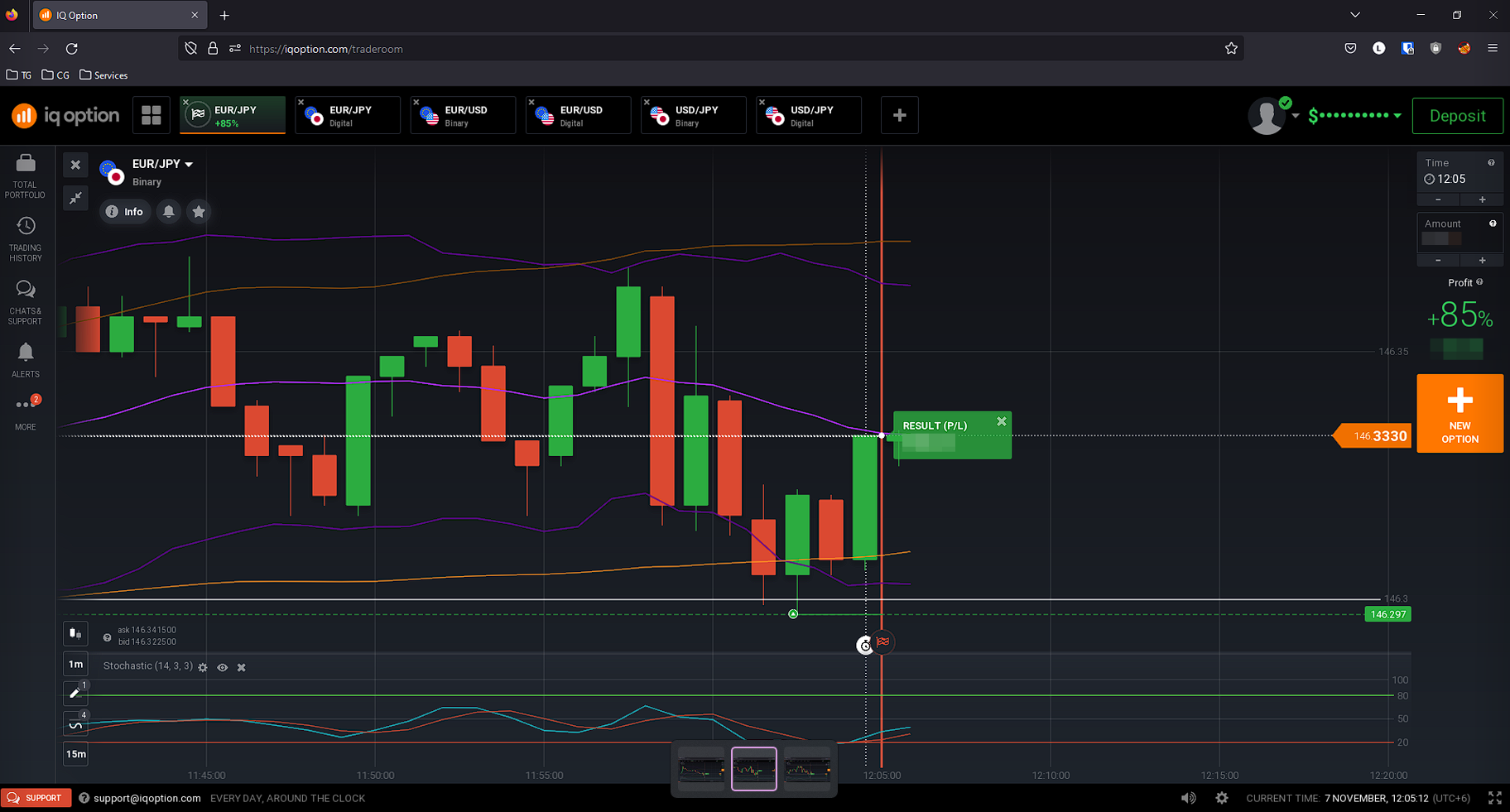Image resolution: width=1510 pixels, height=812 pixels.
Task: Click the purchase deadline timer marker
Action: click(865, 646)
